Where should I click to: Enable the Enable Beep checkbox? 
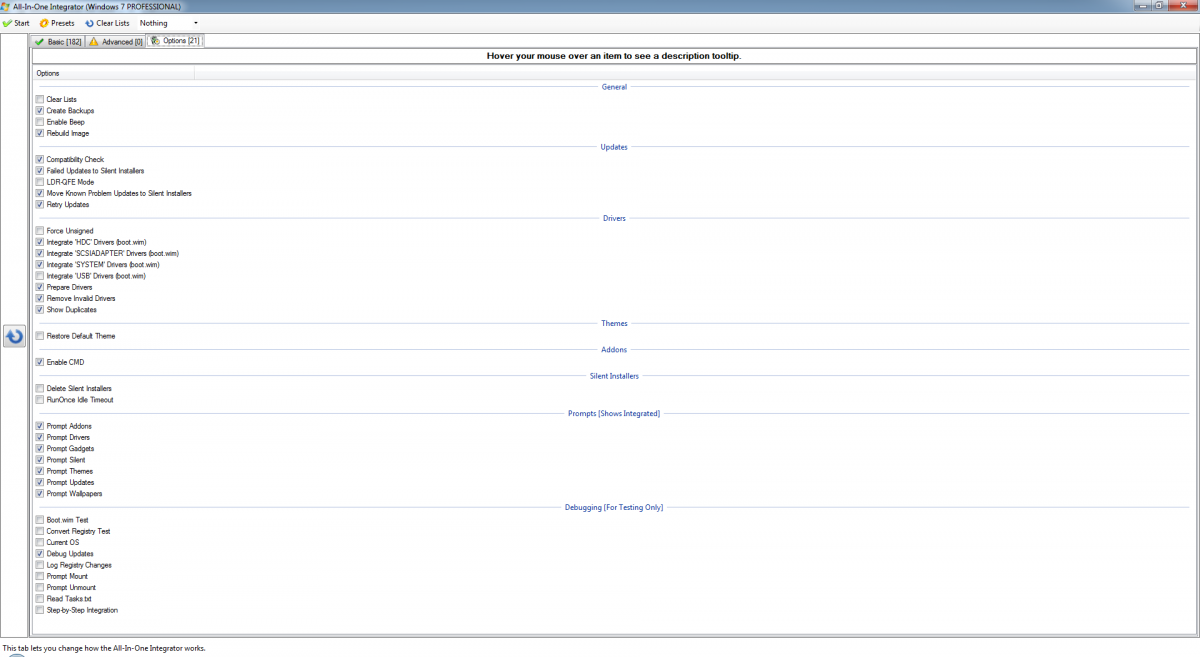tap(40, 122)
